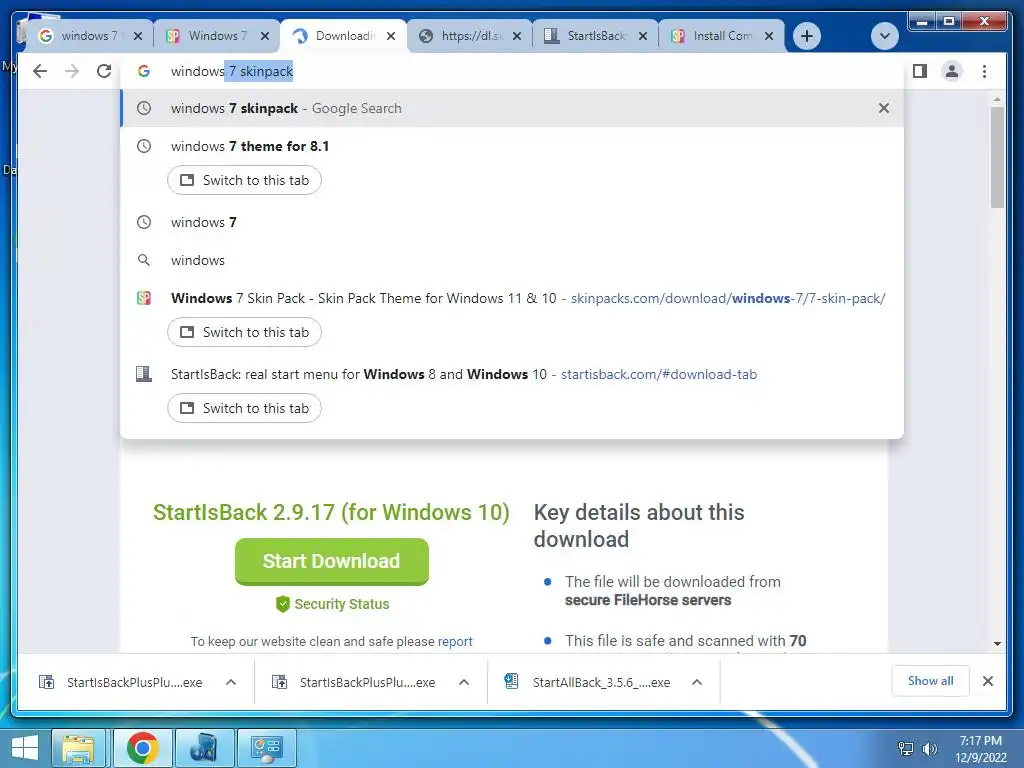Viewport: 1024px width, 768px height.
Task: Close the Downloading tab
Action: 391,36
